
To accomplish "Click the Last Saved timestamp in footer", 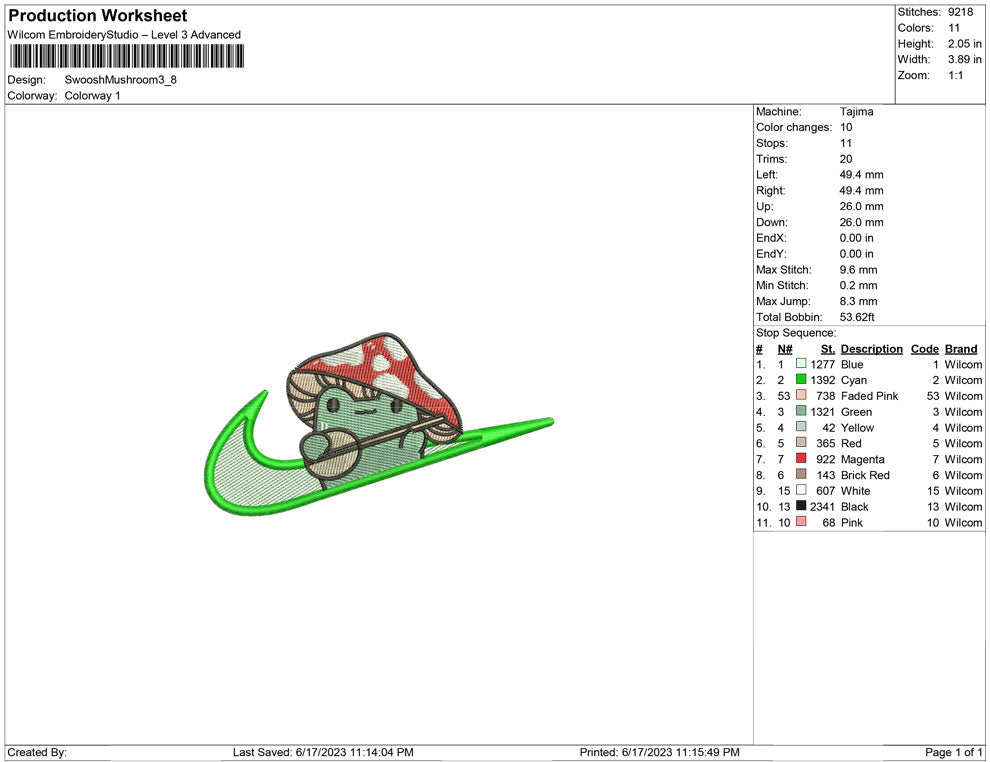I will point(323,752).
